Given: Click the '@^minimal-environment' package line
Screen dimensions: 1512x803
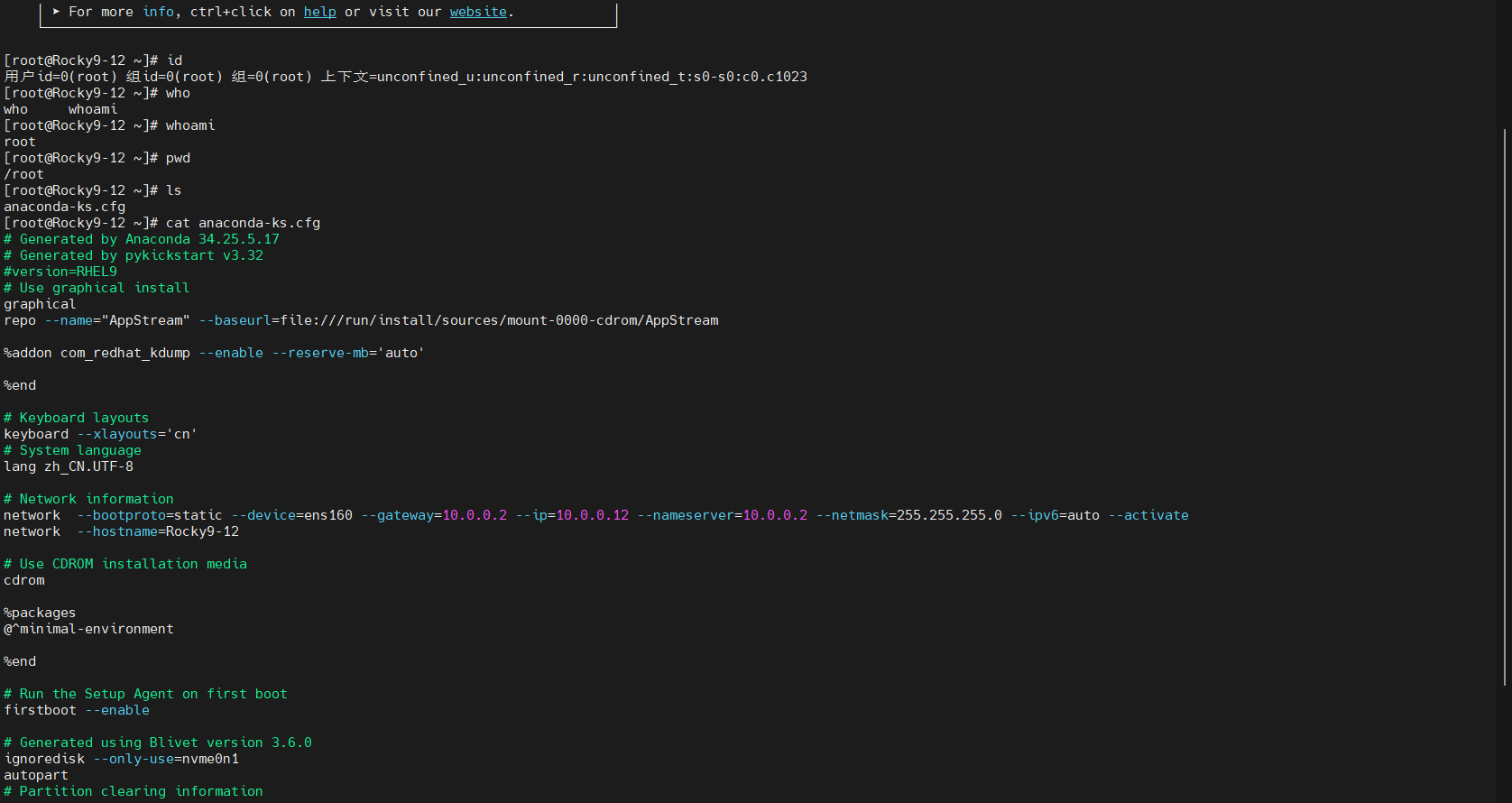Looking at the screenshot, I should 88,629.
